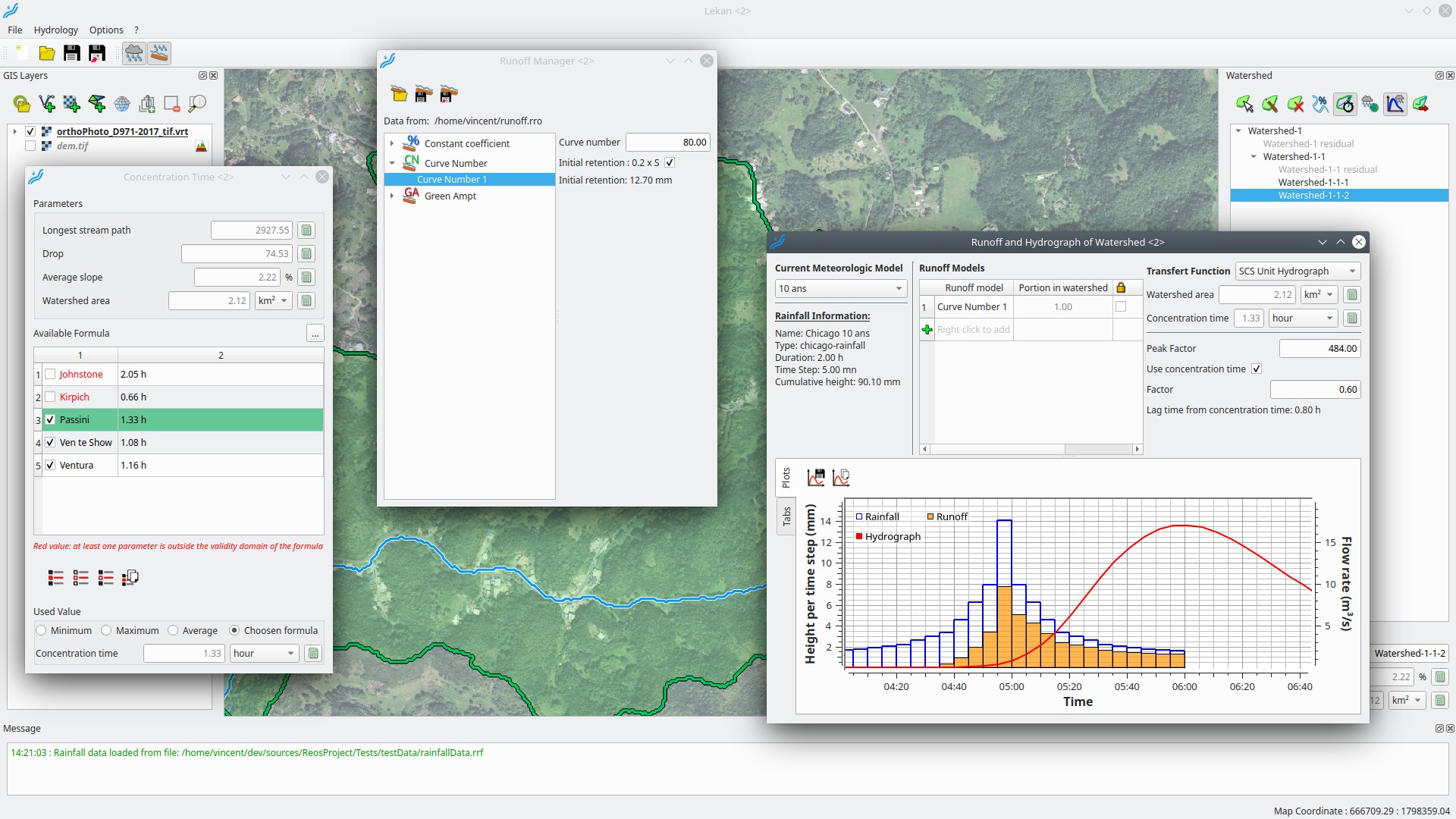This screenshot has height=819, width=1456.
Task: Click the hydrograph curve icon in Watershed toolbar
Action: click(1395, 104)
